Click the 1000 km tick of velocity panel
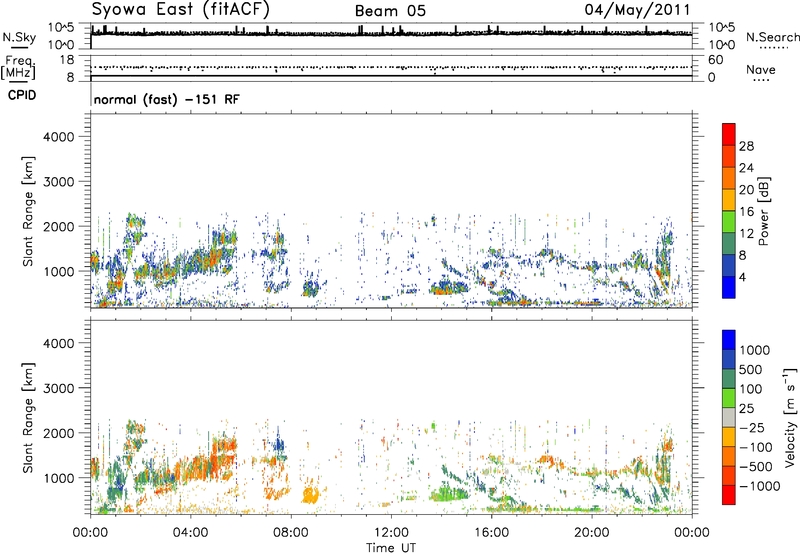The width and height of the screenshot is (800, 554). (58, 478)
